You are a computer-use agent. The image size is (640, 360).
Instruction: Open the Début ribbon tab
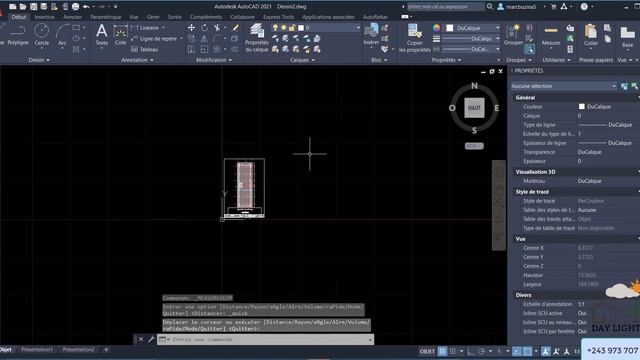(x=19, y=17)
